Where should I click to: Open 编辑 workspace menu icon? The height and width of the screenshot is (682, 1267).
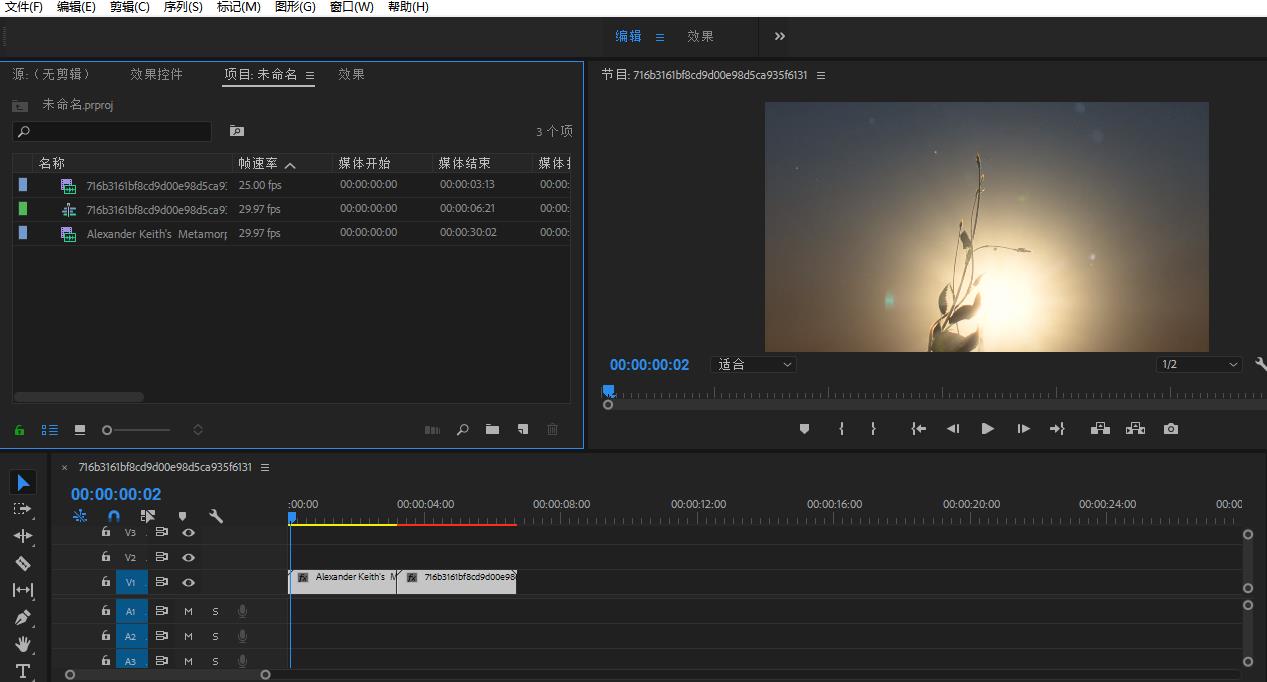tap(660, 36)
